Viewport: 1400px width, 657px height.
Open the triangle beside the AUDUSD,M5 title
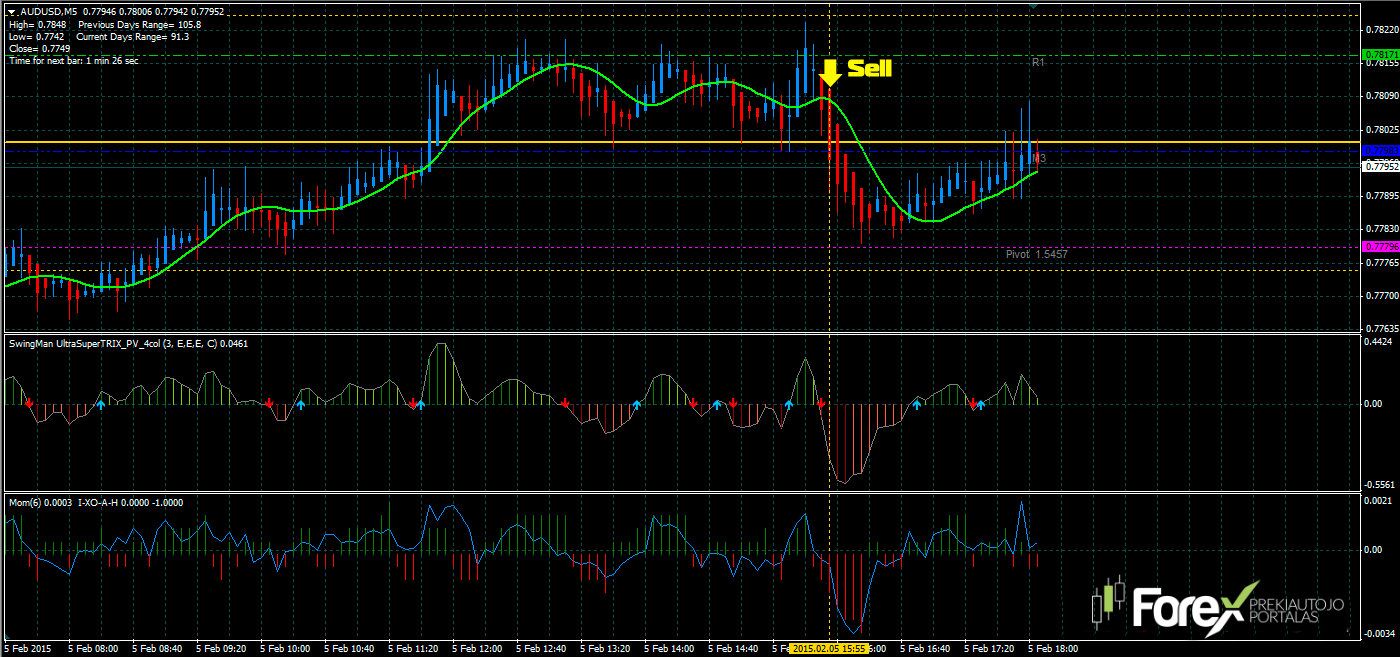pos(10,12)
